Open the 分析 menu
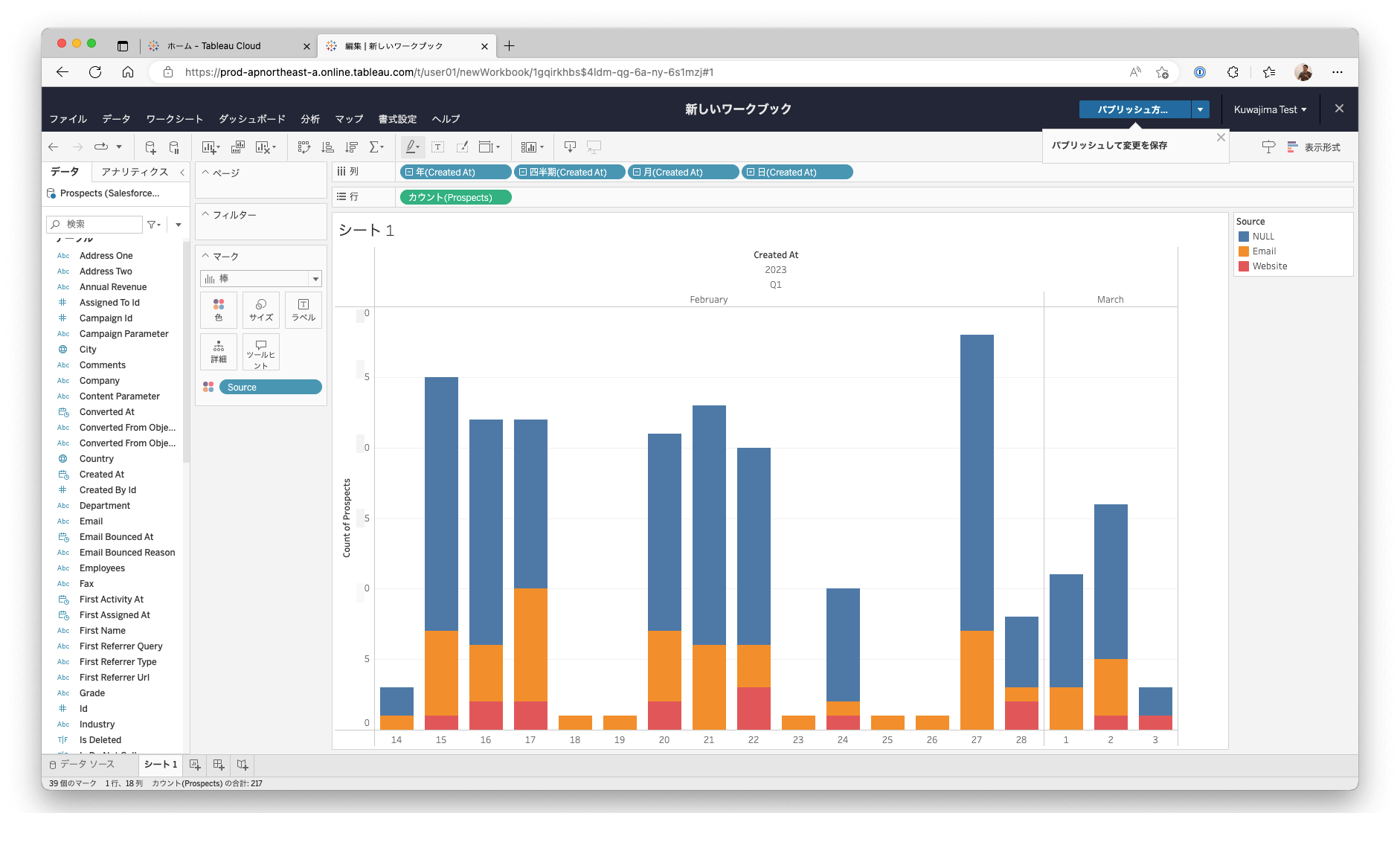The width and height of the screenshot is (1400, 845). click(310, 119)
